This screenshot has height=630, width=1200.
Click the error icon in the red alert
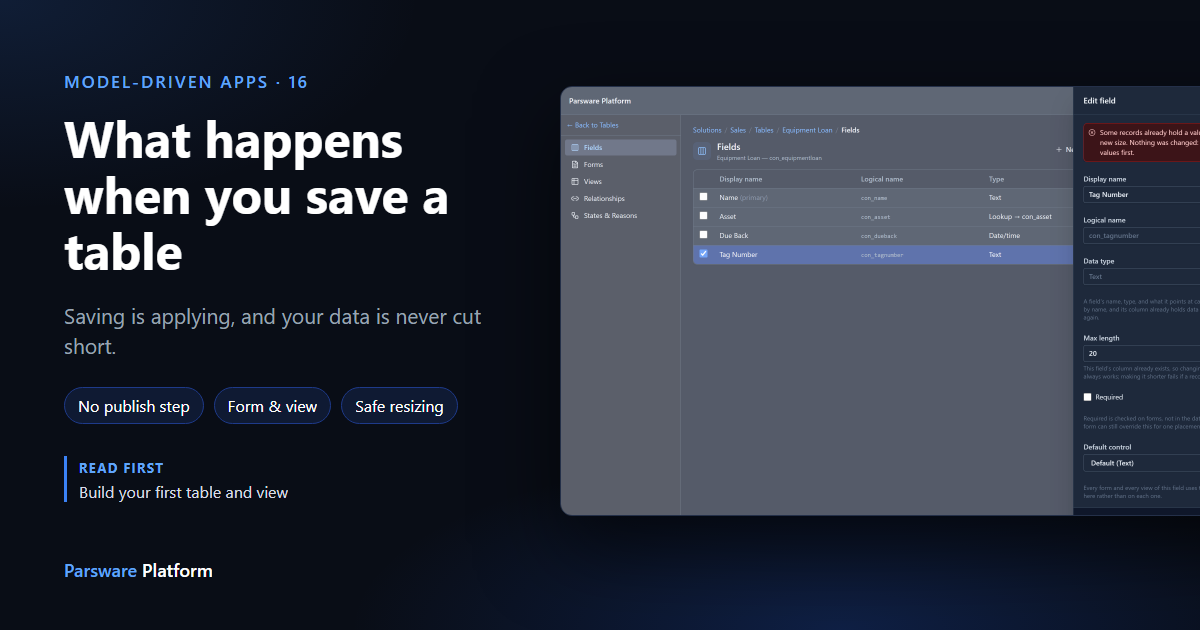pyautogui.click(x=1092, y=132)
